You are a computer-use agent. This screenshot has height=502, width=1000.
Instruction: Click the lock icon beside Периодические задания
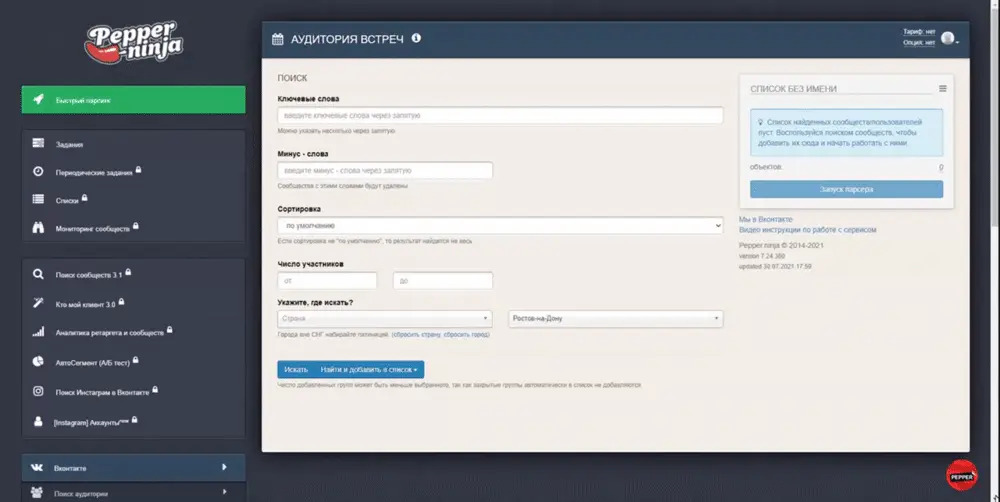point(138,170)
